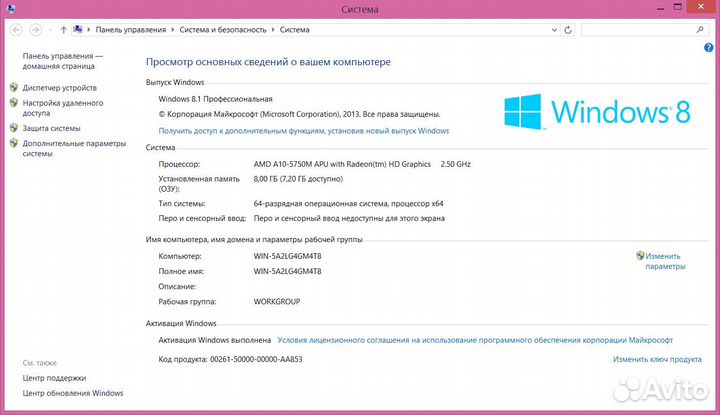720x415 pixels.
Task: Click the 2.50 GHz processor speed
Action: [456, 164]
